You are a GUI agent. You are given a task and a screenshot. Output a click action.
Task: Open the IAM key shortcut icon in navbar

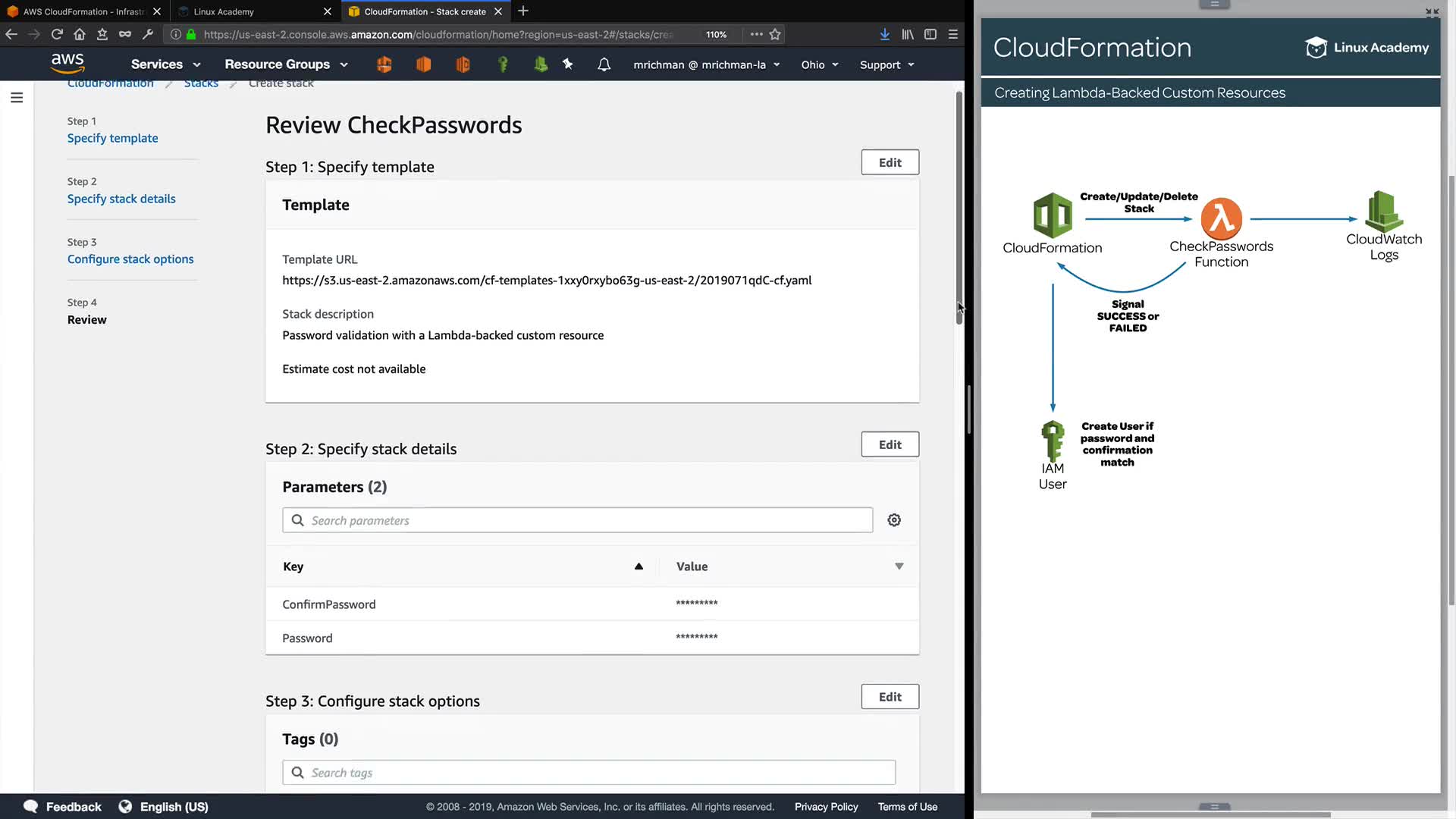(x=502, y=64)
